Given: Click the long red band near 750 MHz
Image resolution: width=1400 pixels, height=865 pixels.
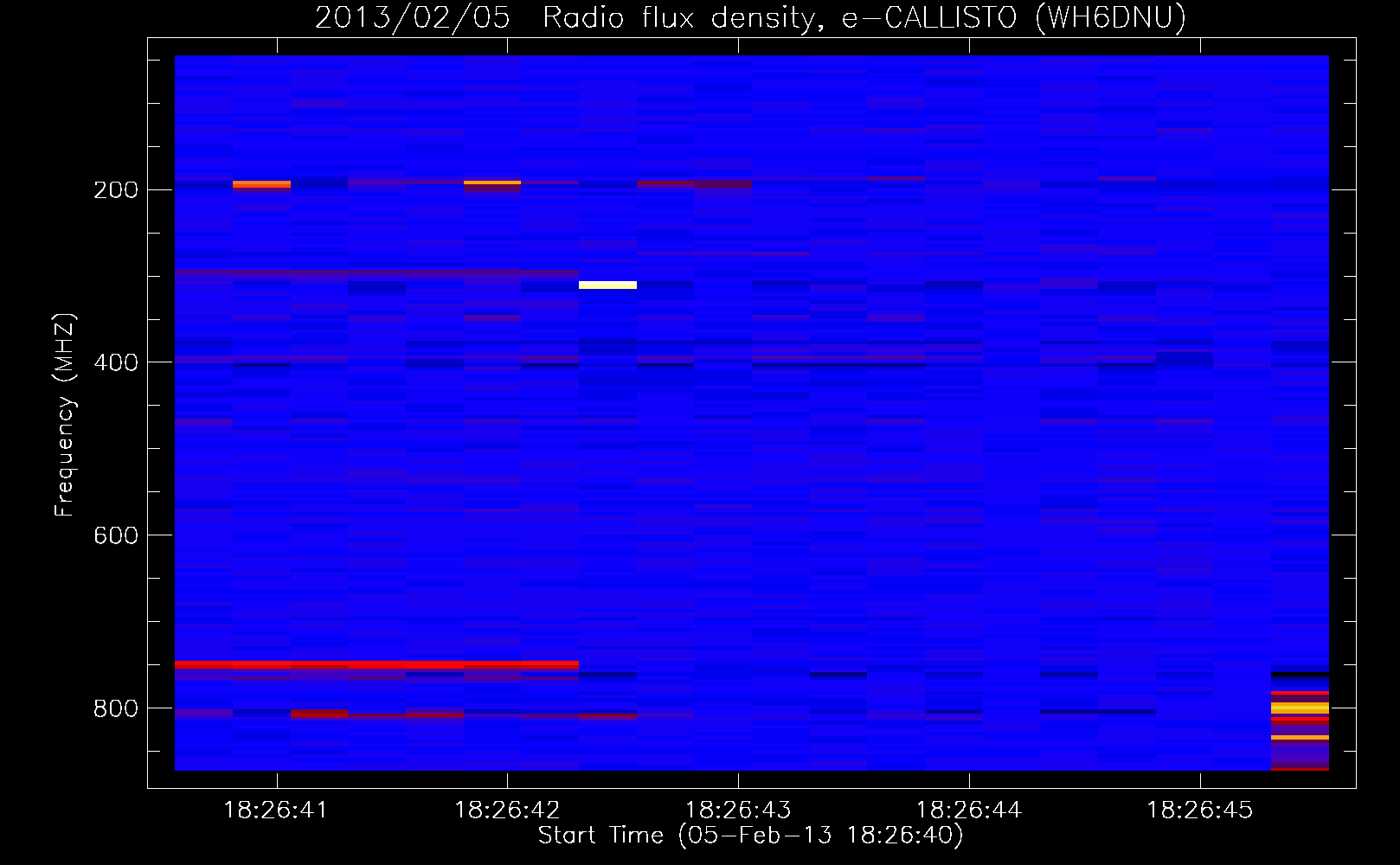Looking at the screenshot, I should 376,664.
